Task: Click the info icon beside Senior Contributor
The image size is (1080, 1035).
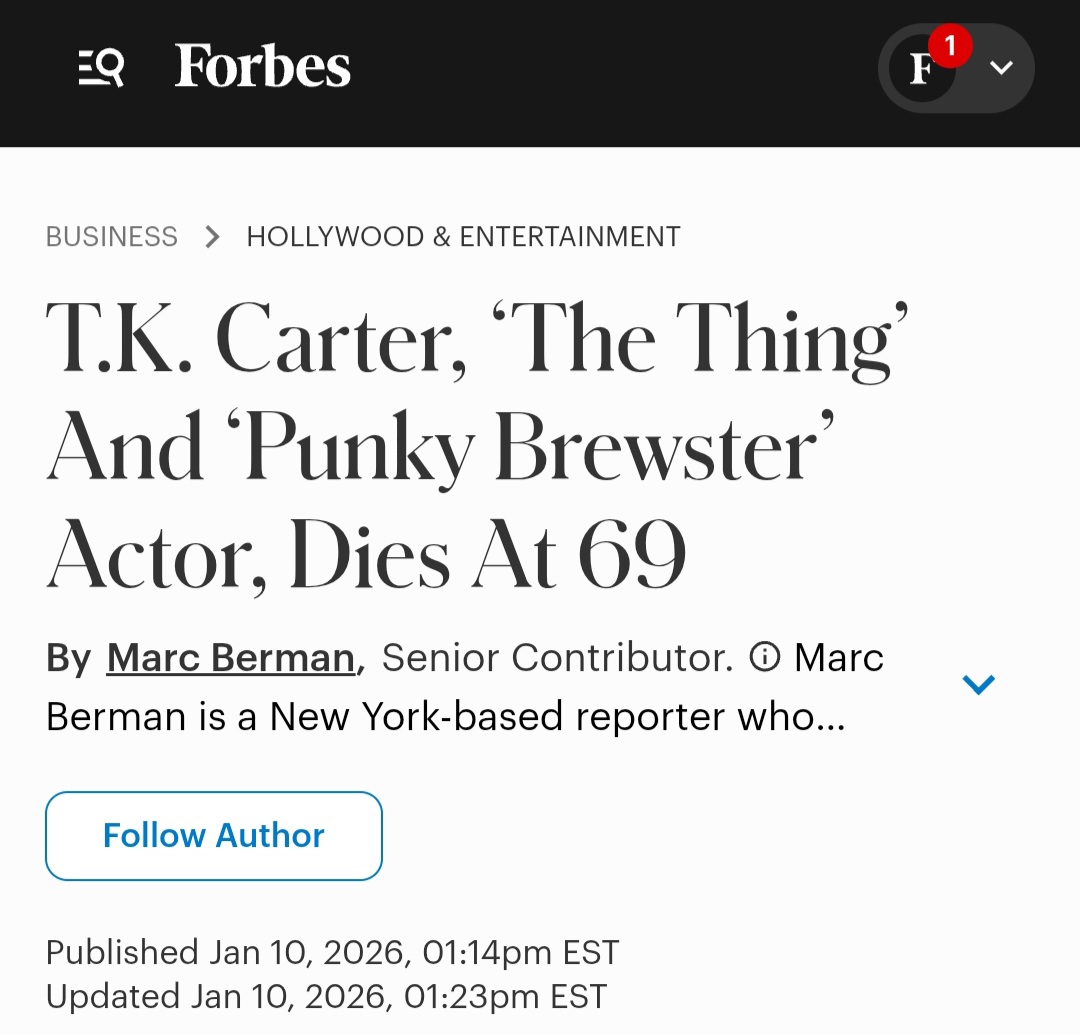Action: 765,657
